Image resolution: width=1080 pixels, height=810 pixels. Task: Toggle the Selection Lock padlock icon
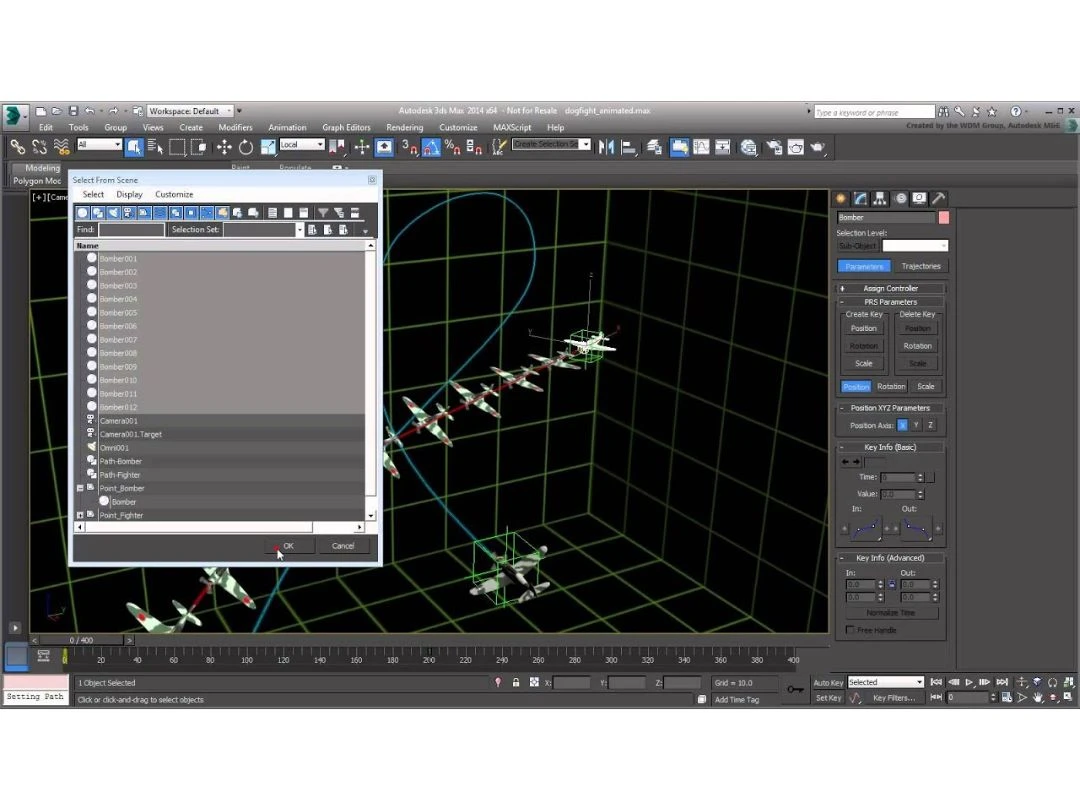(516, 683)
